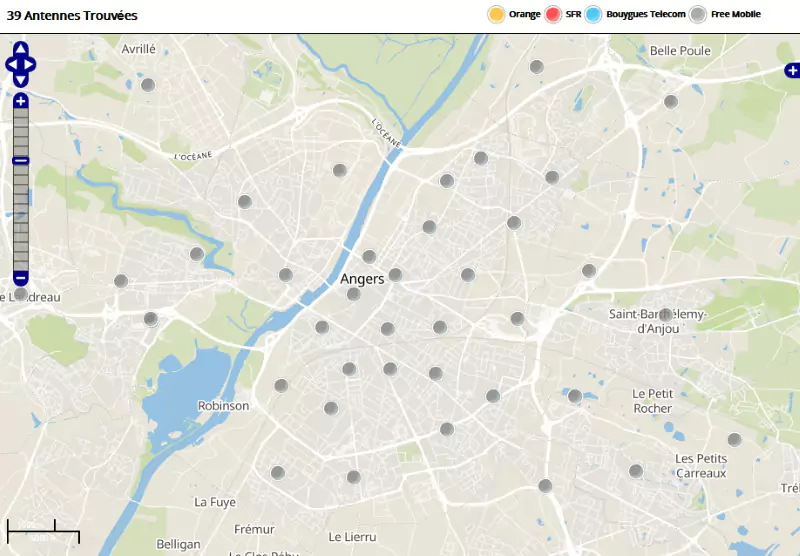Click the Free Mobile gray circle
This screenshot has width=800, height=556.
point(698,14)
